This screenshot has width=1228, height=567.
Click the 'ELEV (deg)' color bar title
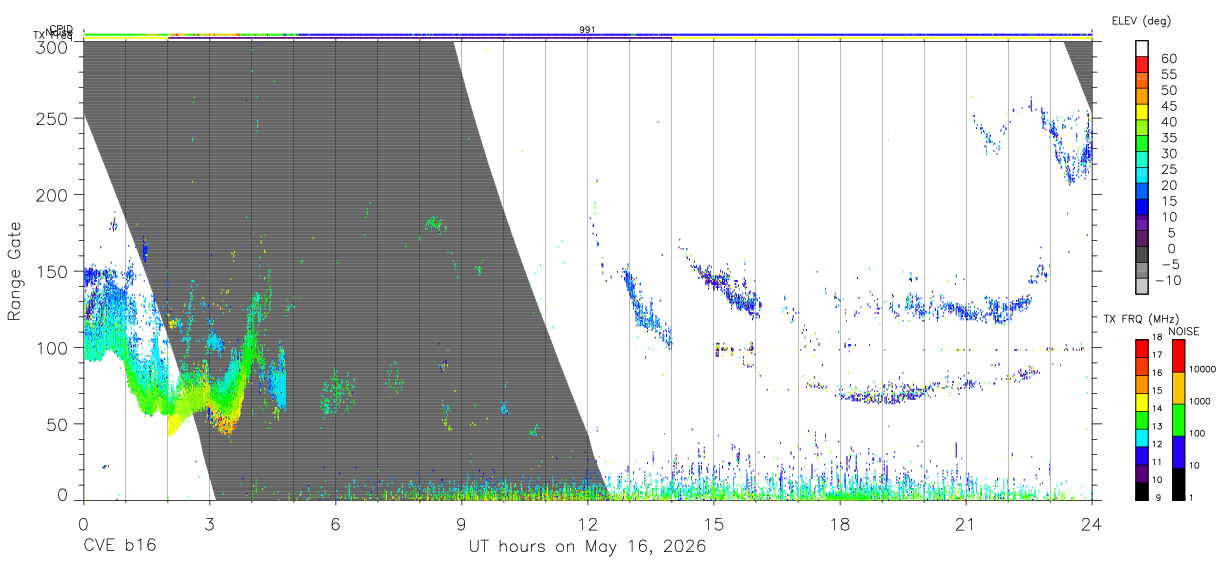pos(1141,20)
